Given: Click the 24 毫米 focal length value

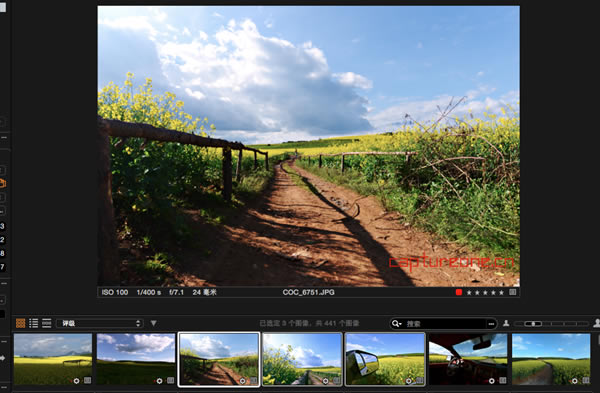Looking at the screenshot, I should 204,292.
